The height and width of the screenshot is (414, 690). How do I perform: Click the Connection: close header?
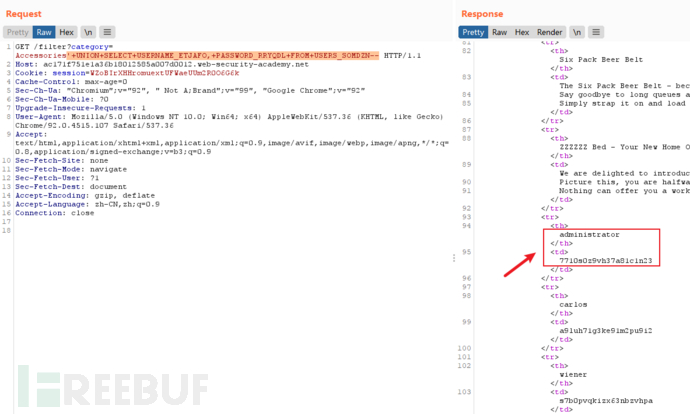(x=55, y=213)
